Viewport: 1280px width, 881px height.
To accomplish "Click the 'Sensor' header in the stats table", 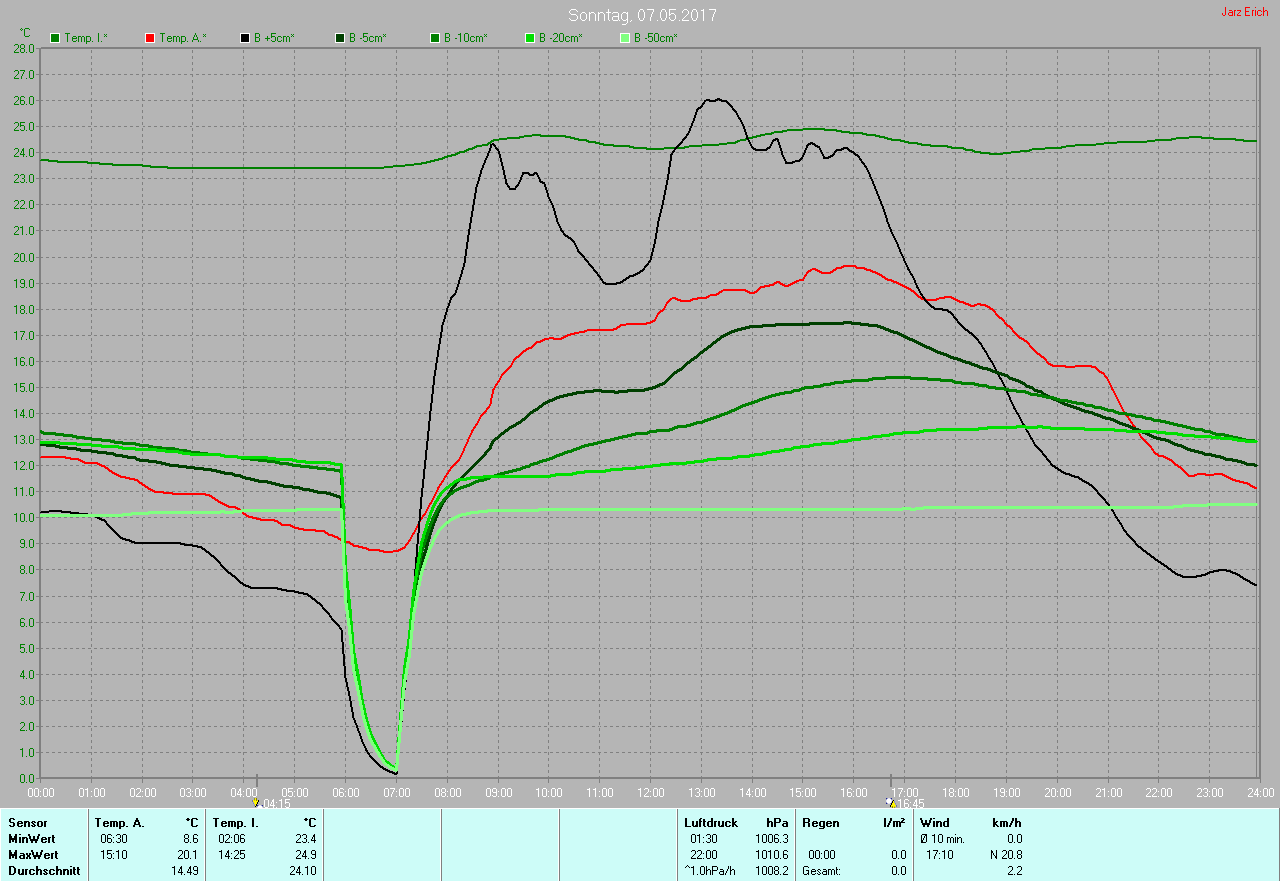I will coord(26,823).
